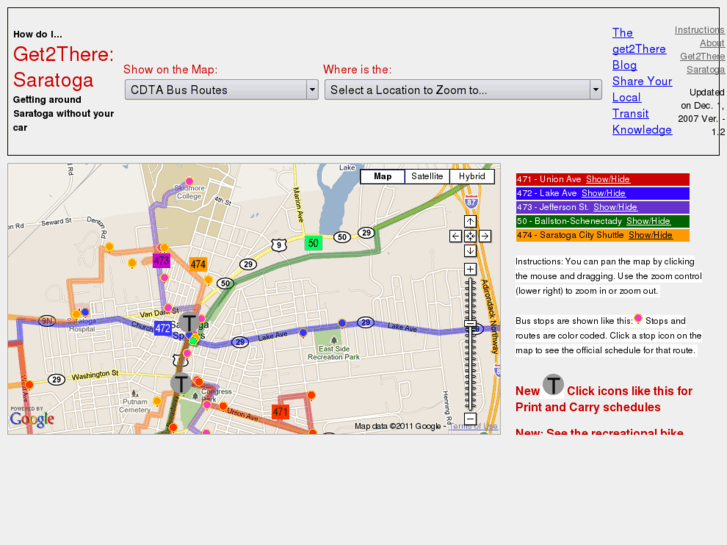The width and height of the screenshot is (727, 545).
Task: Click the blue stop on Lake Ave left segment
Action: pos(303,333)
